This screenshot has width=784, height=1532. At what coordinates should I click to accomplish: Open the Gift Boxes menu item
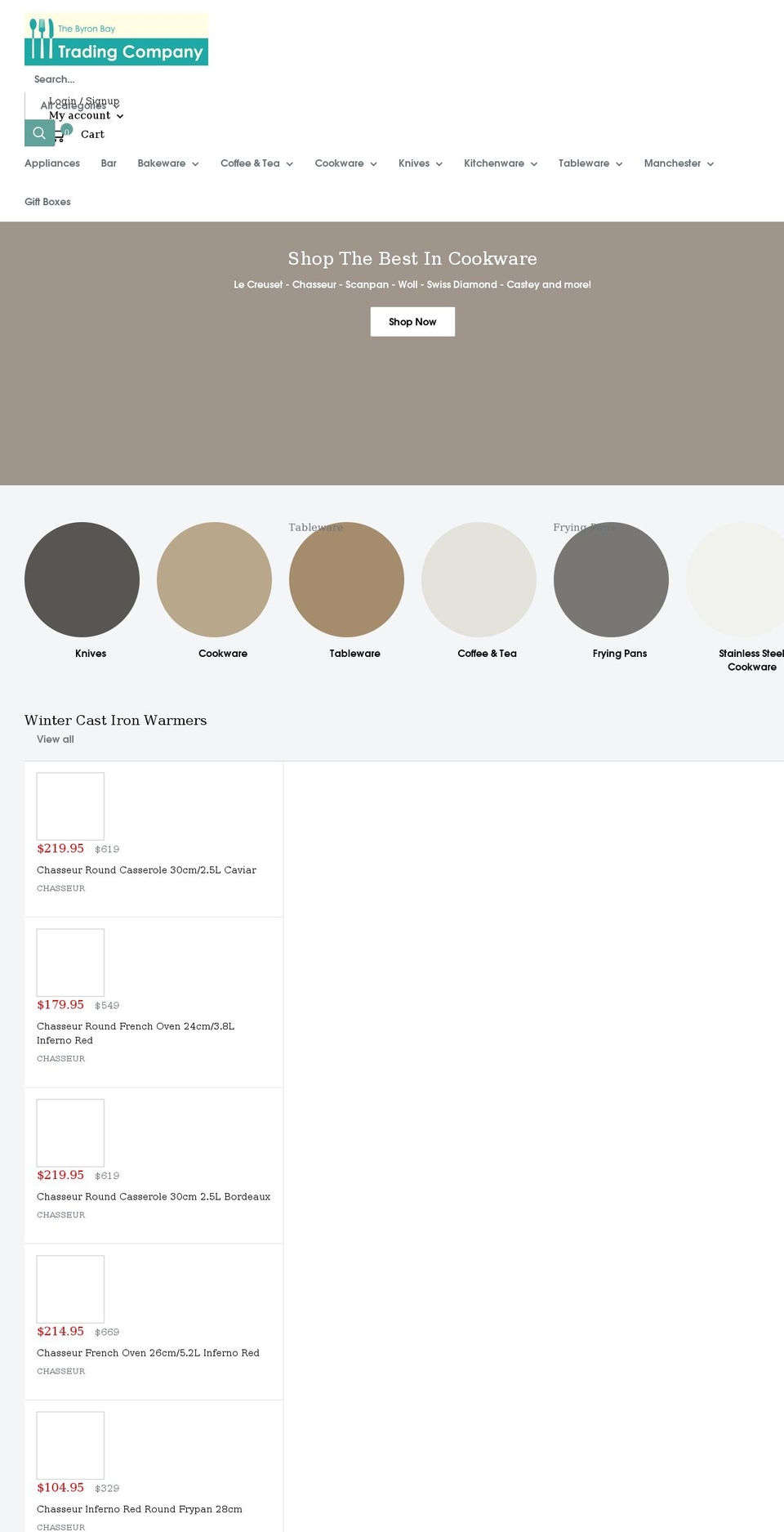(x=47, y=202)
